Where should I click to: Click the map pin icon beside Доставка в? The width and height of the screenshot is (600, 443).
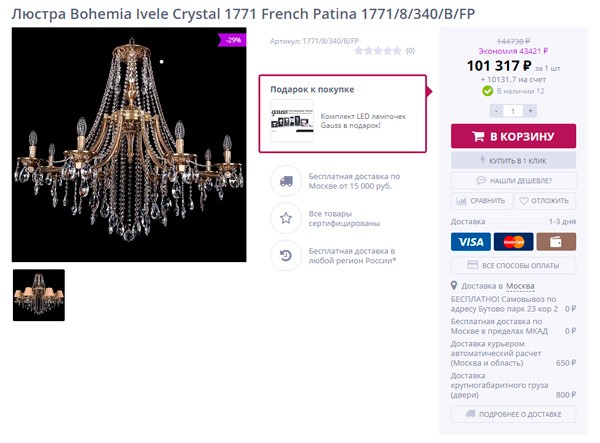[x=456, y=286]
